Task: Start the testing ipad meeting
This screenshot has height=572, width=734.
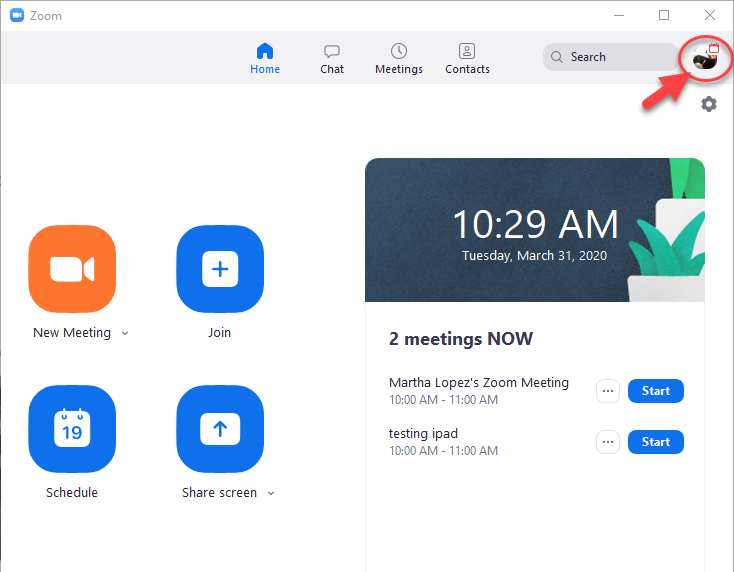Action: pos(655,442)
